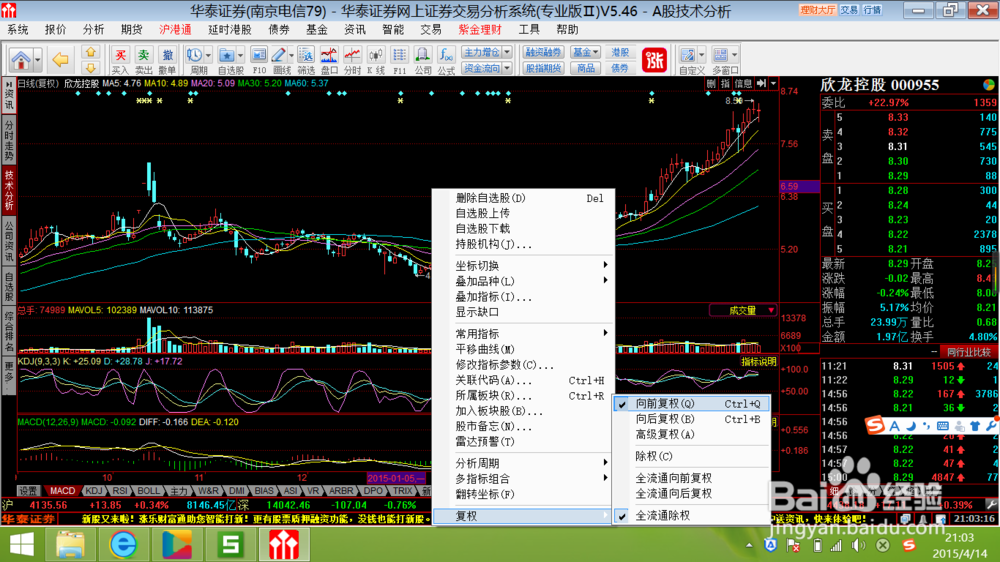Click the purple 6.59 price marker
Screen dimensions: 1000x562
click(799, 186)
